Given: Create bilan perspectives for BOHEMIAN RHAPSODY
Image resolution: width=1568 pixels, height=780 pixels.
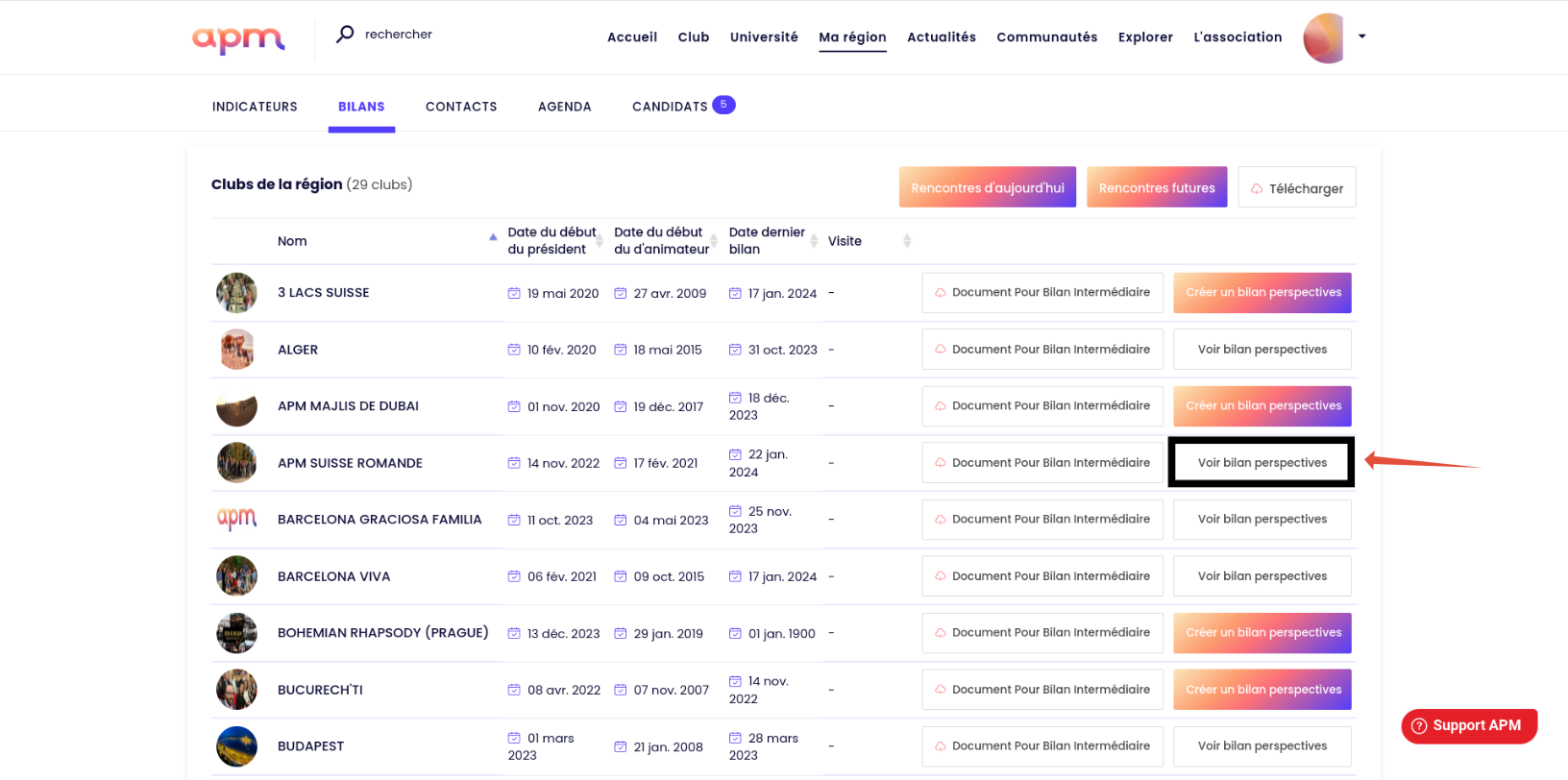Looking at the screenshot, I should (1262, 633).
